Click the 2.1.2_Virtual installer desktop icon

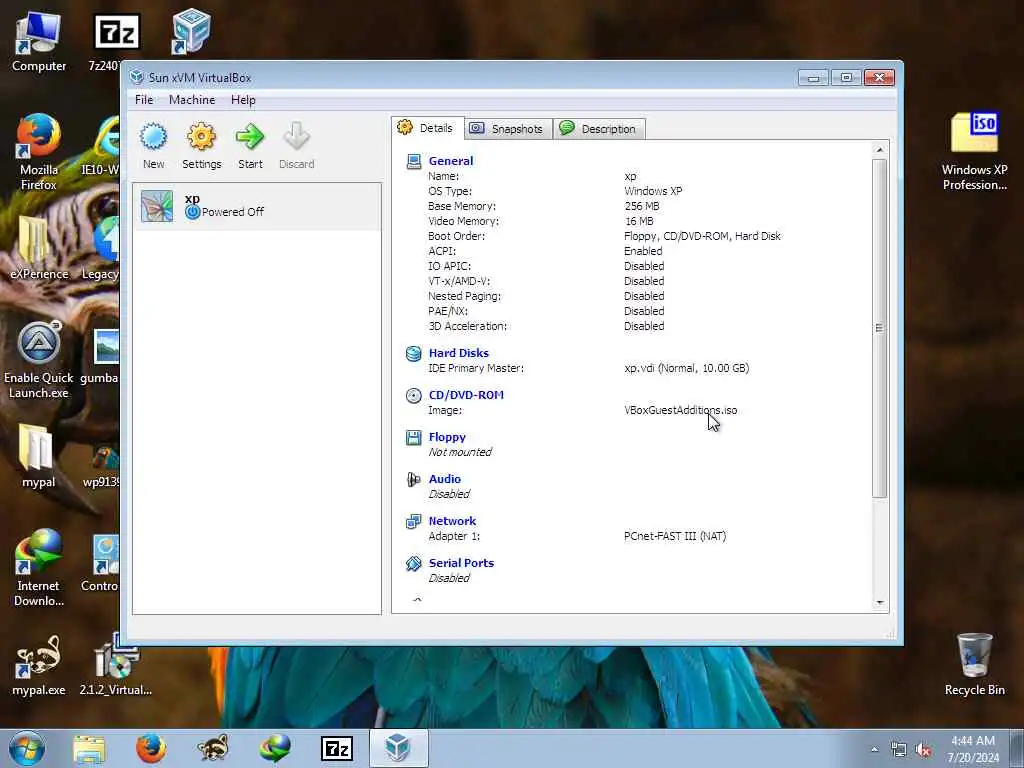click(x=116, y=664)
